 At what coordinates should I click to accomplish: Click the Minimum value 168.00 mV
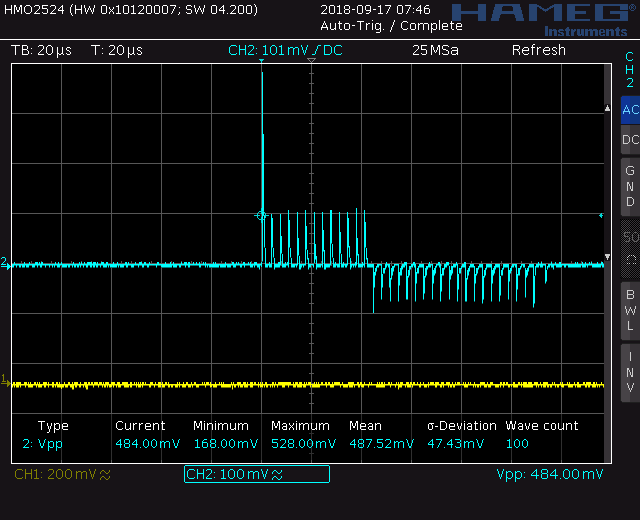click(x=226, y=444)
